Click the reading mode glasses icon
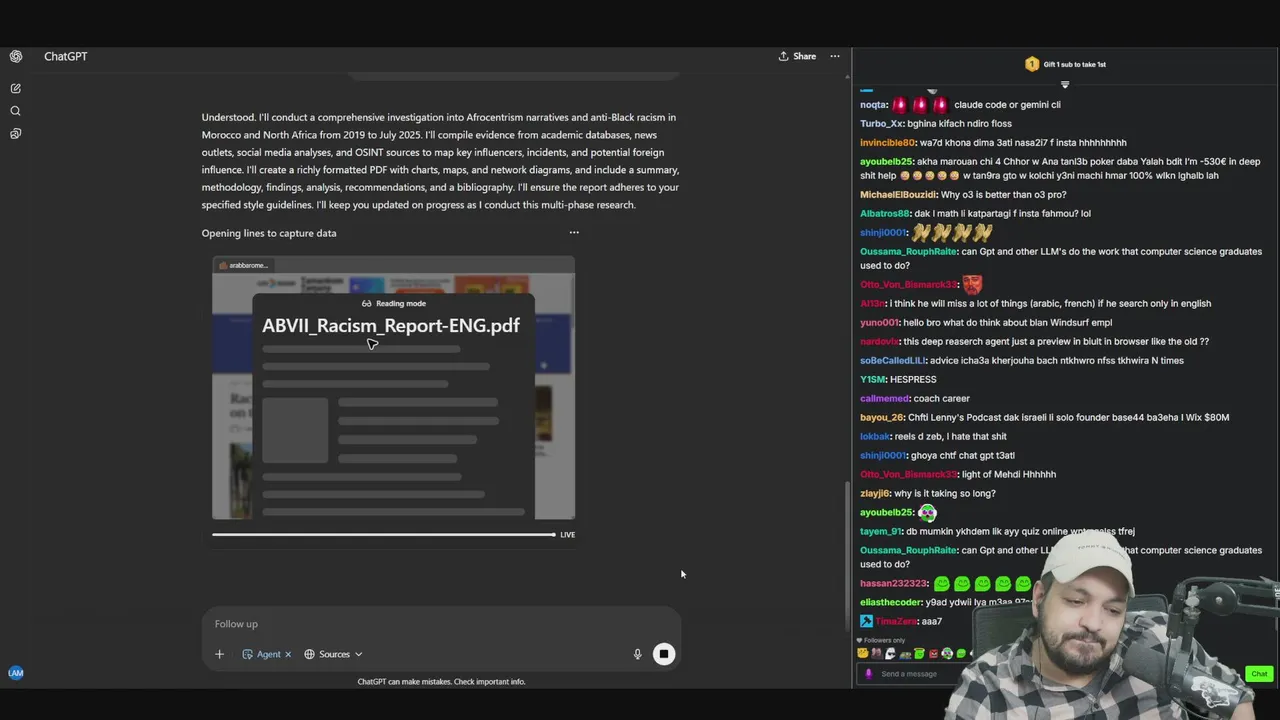Screen dimensions: 1280x720 [x=367, y=303]
